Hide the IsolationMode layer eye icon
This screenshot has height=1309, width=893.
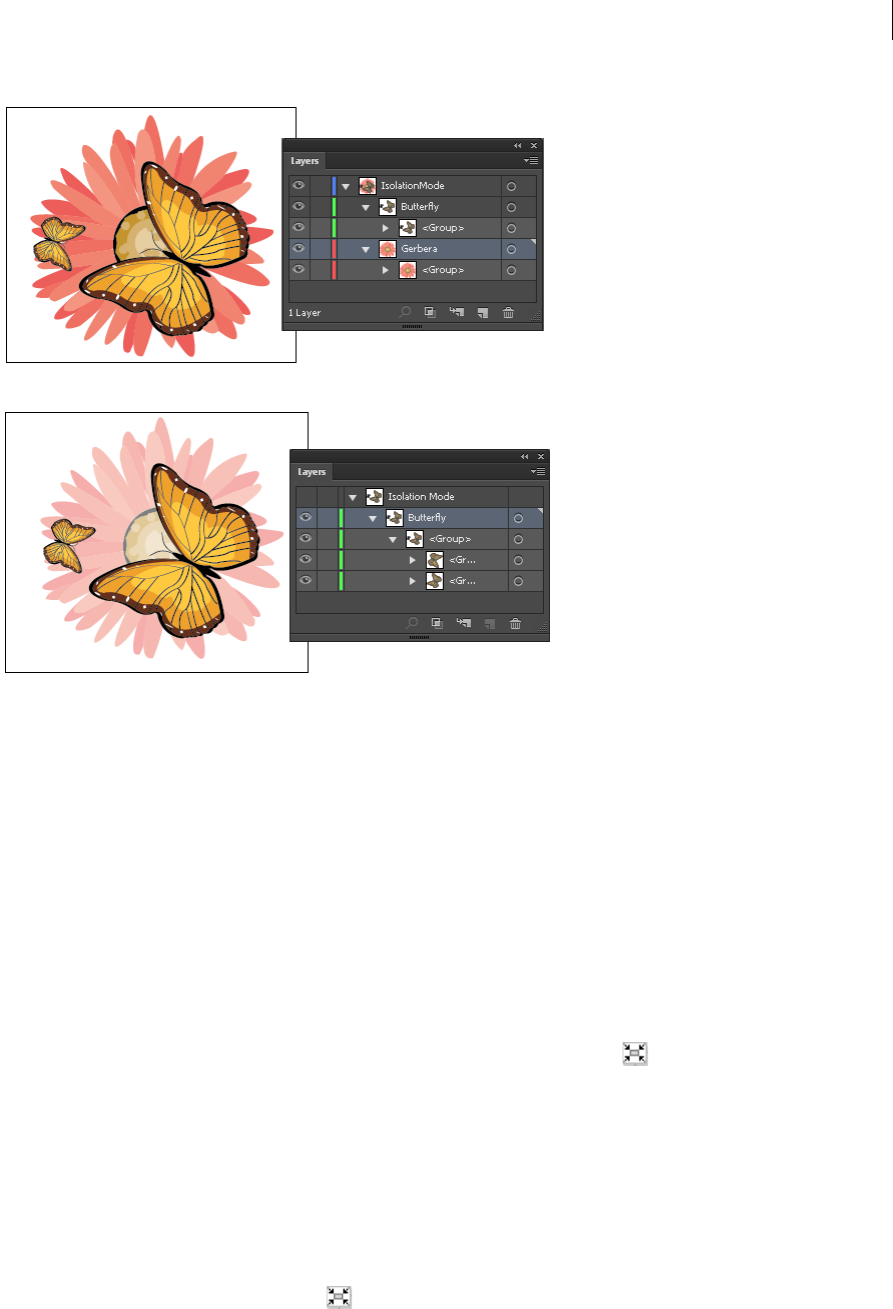click(298, 186)
